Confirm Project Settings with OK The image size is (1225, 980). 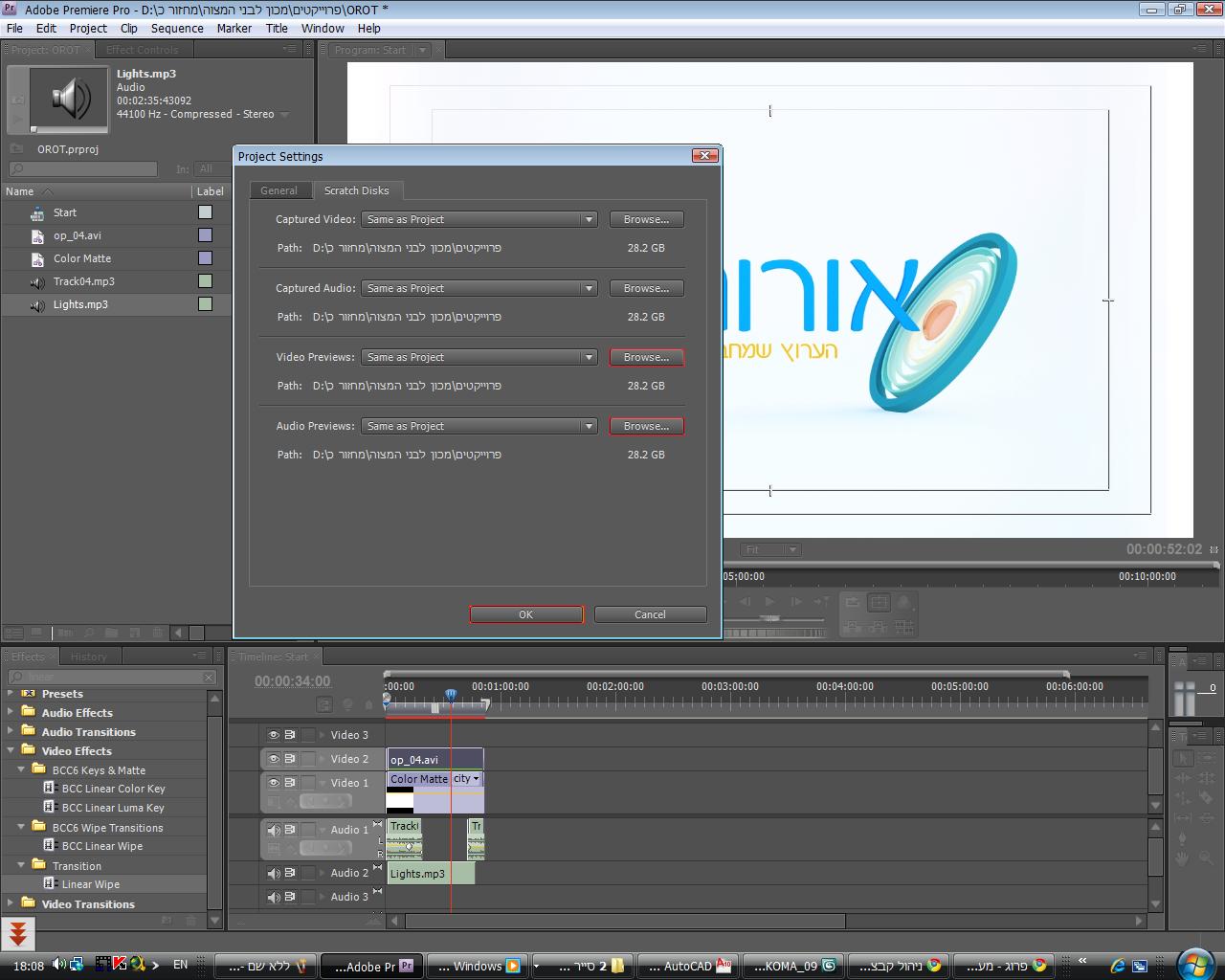click(x=526, y=614)
